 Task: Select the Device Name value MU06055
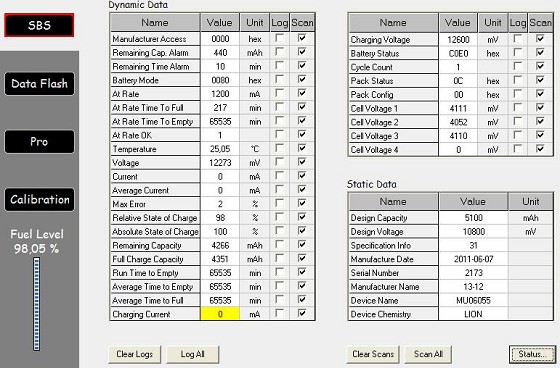point(474,300)
